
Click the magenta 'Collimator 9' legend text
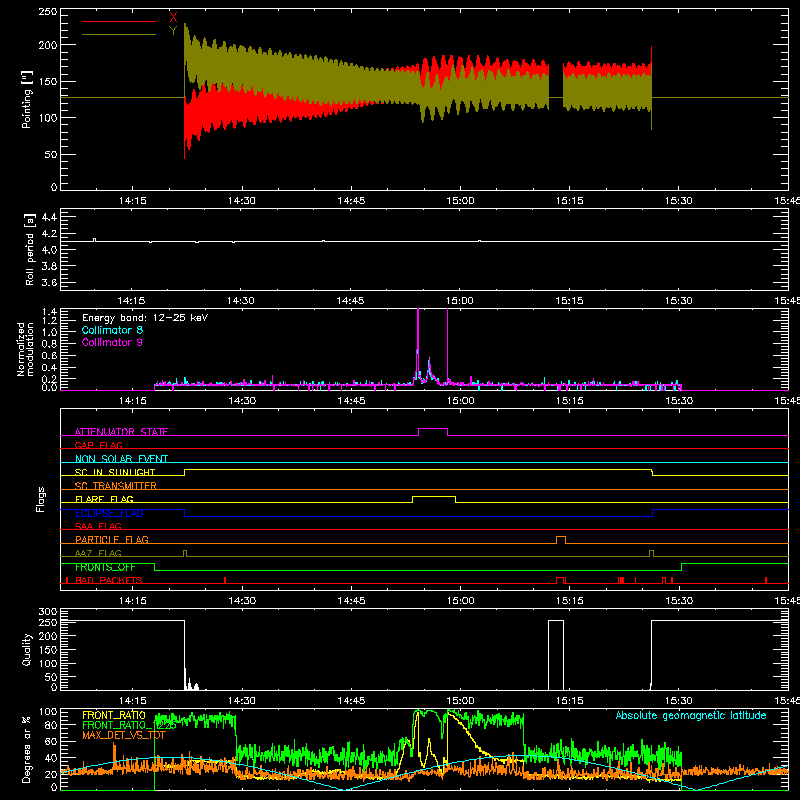click(x=112, y=342)
